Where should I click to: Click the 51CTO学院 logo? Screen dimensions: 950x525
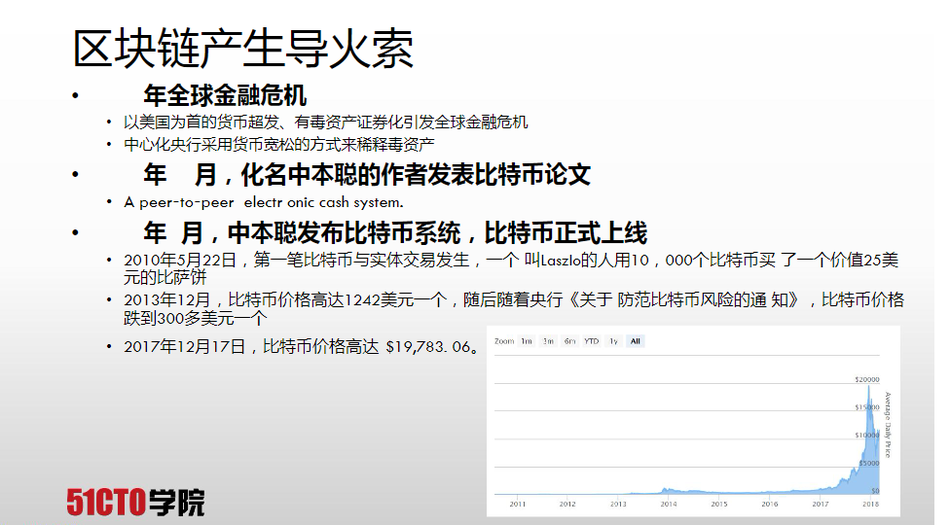[x=136, y=502]
